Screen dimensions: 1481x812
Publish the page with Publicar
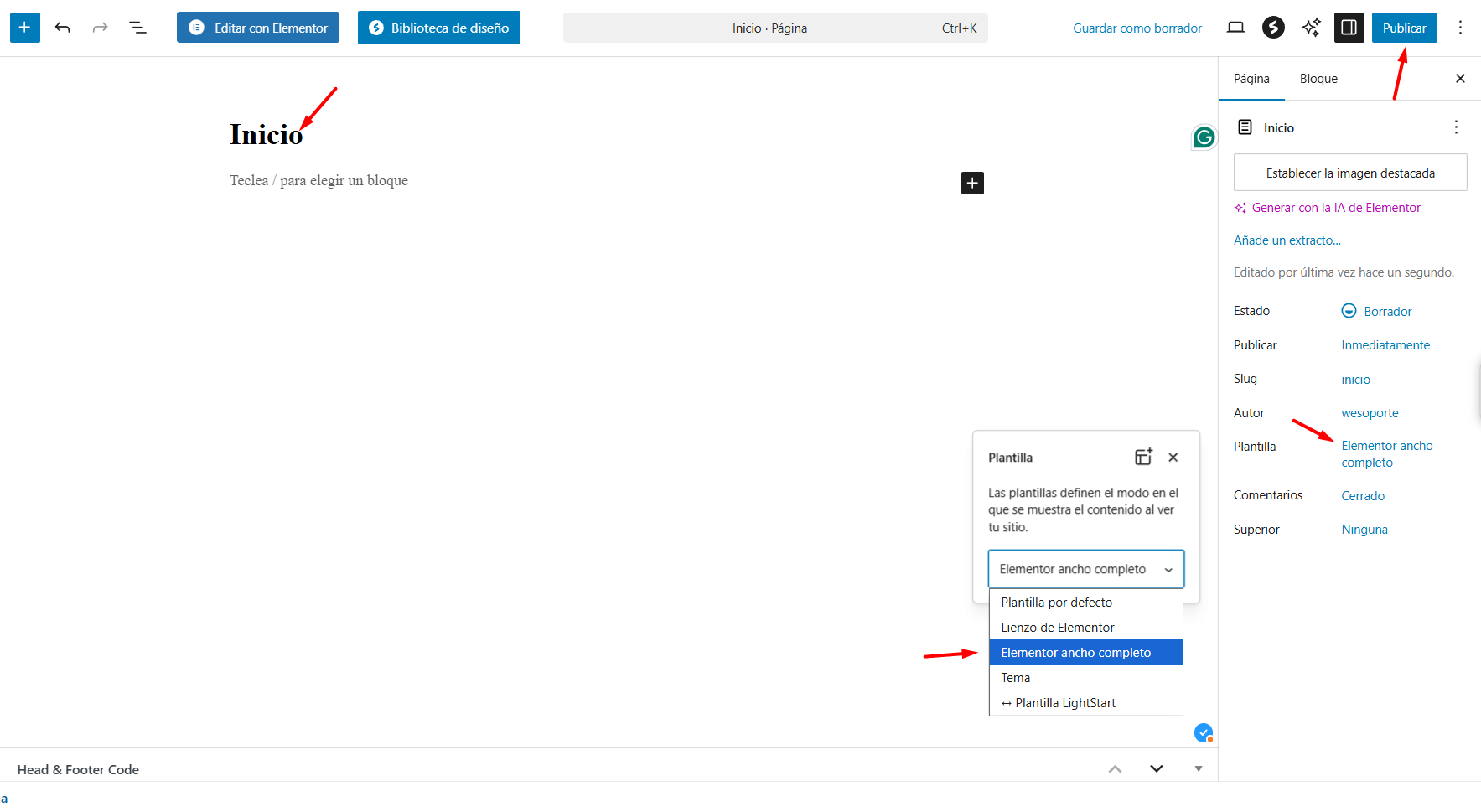[x=1405, y=28]
